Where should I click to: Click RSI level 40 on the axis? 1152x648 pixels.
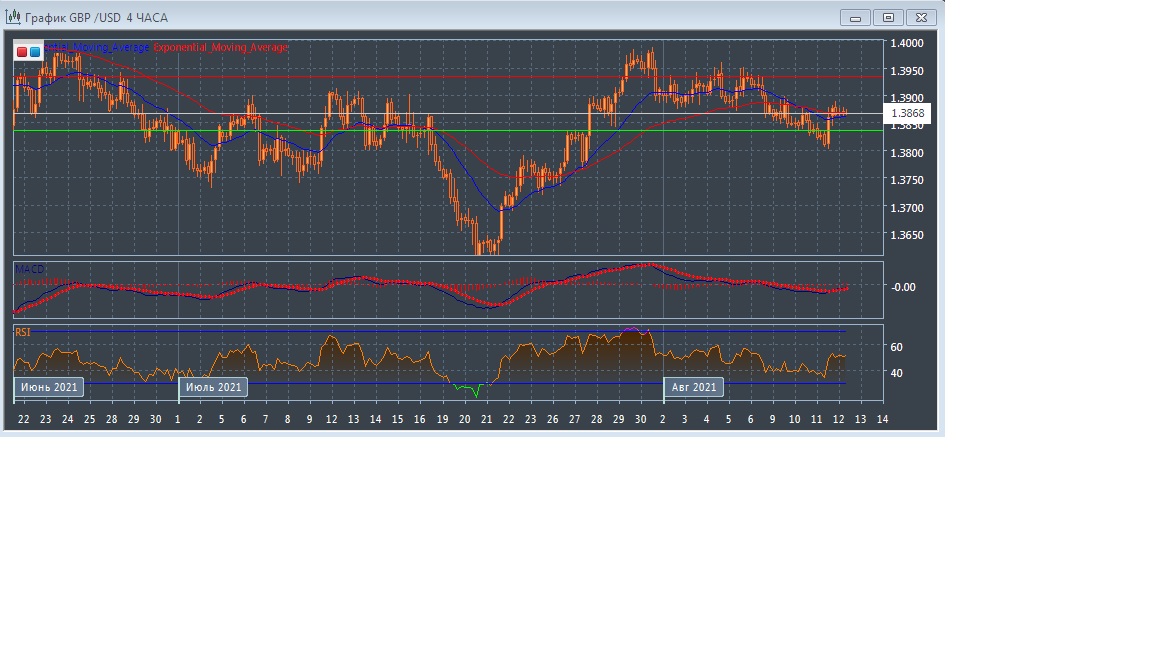(896, 373)
